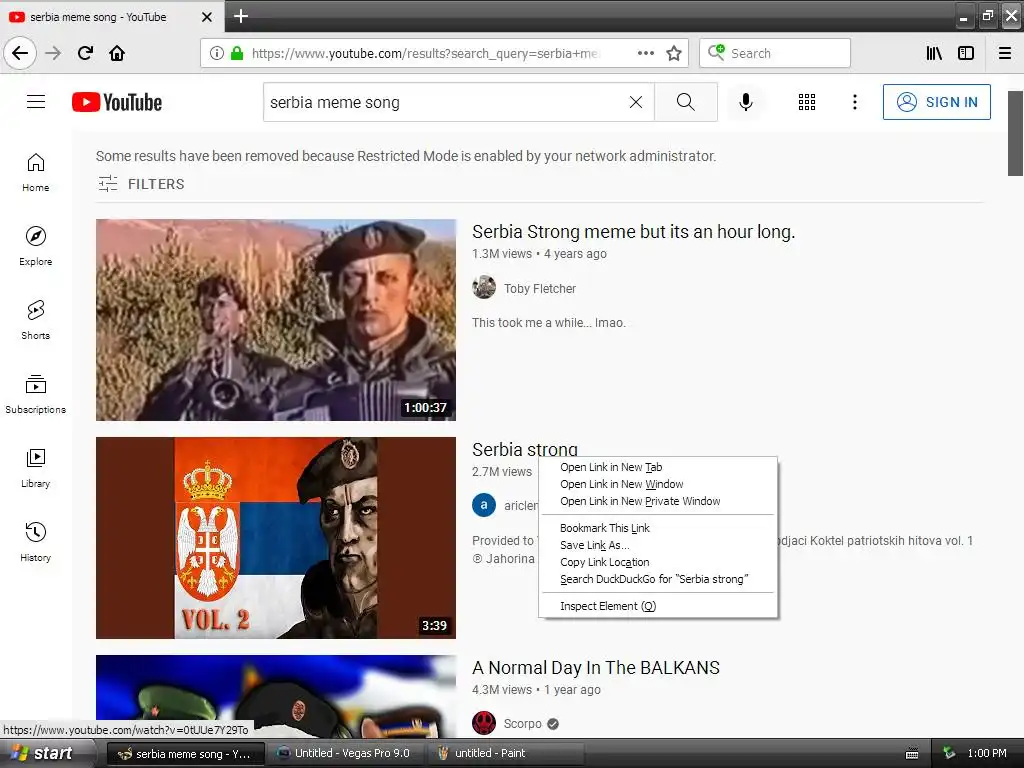Click the Scorpo channel avatar
The image size is (1024, 768).
(484, 724)
